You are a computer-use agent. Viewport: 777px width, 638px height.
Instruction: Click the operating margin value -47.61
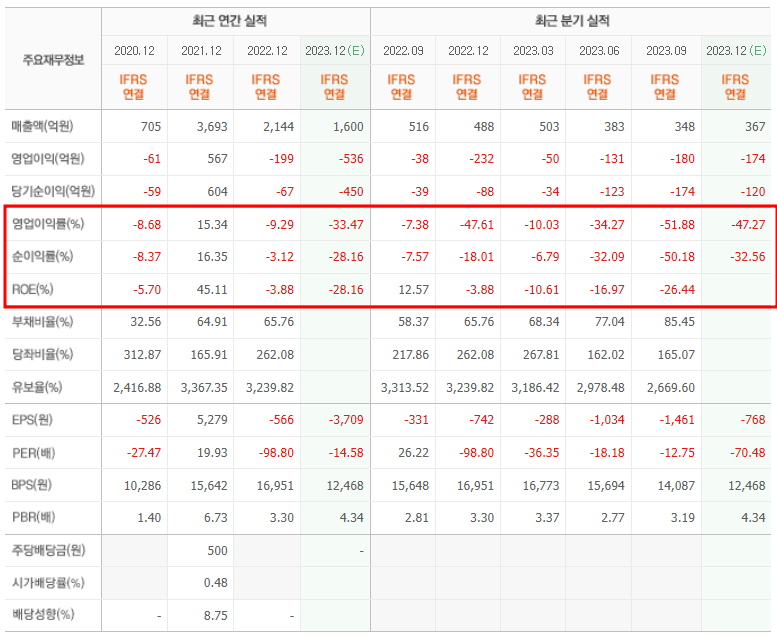point(476,225)
